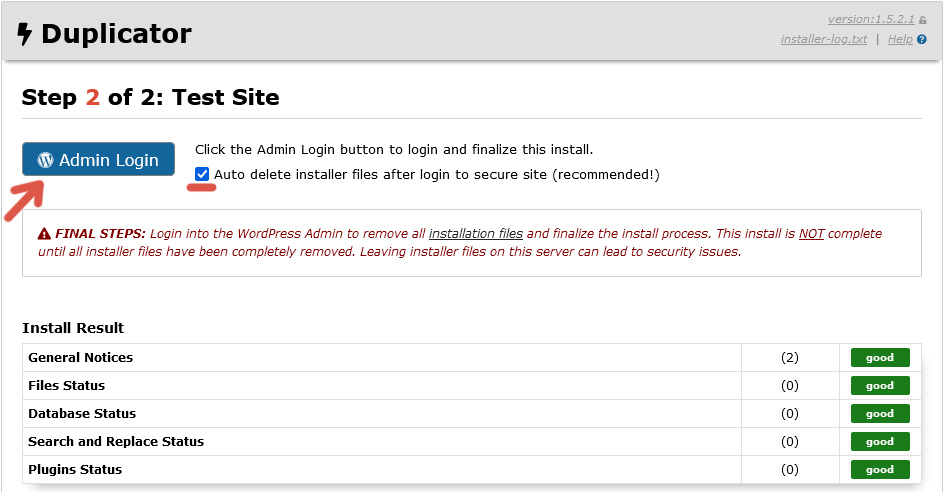The width and height of the screenshot is (944, 492).
Task: Select Search and Replace Status row label
Action: (x=116, y=441)
